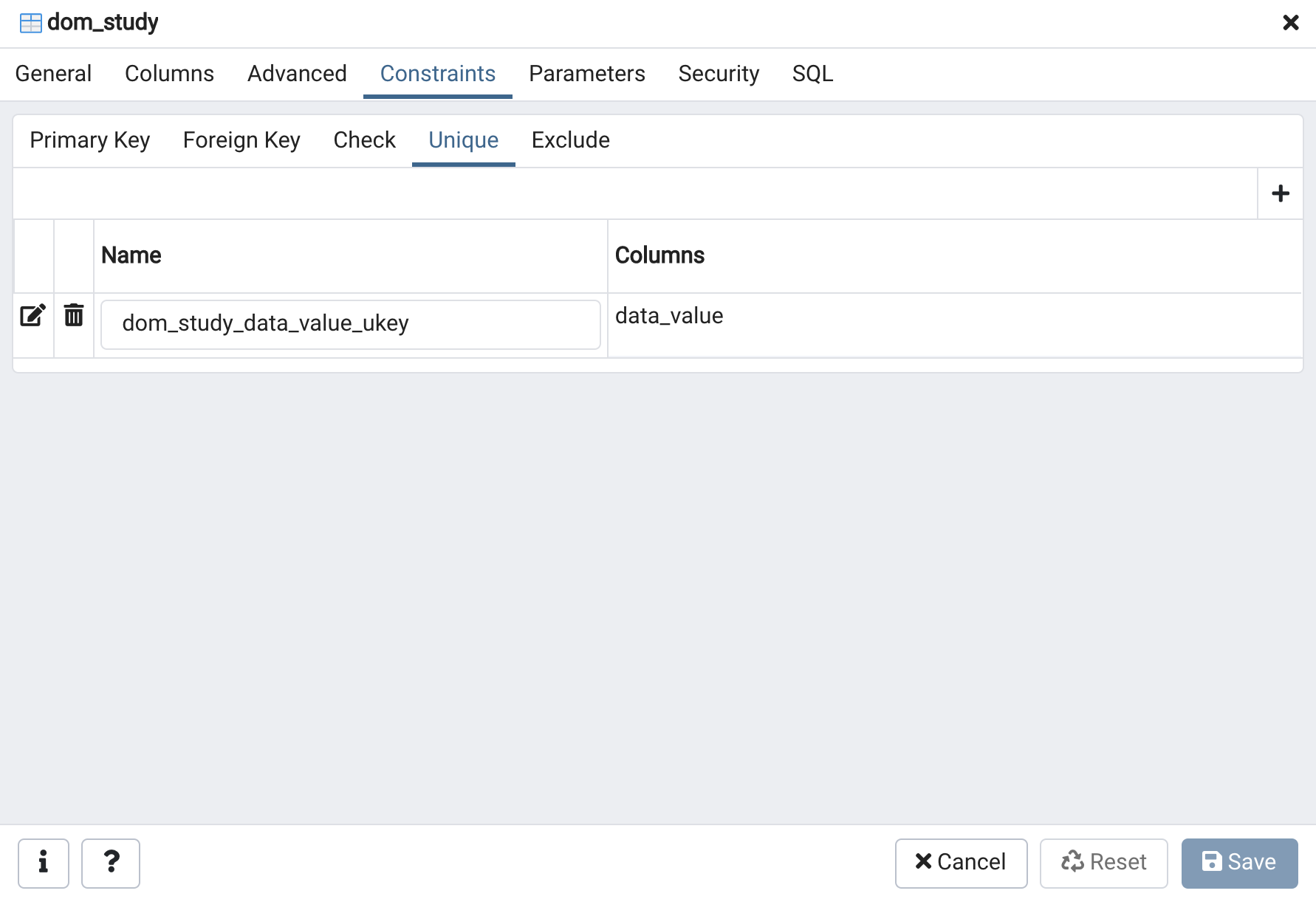
Task: Add a new unique constraint row
Action: click(1280, 193)
